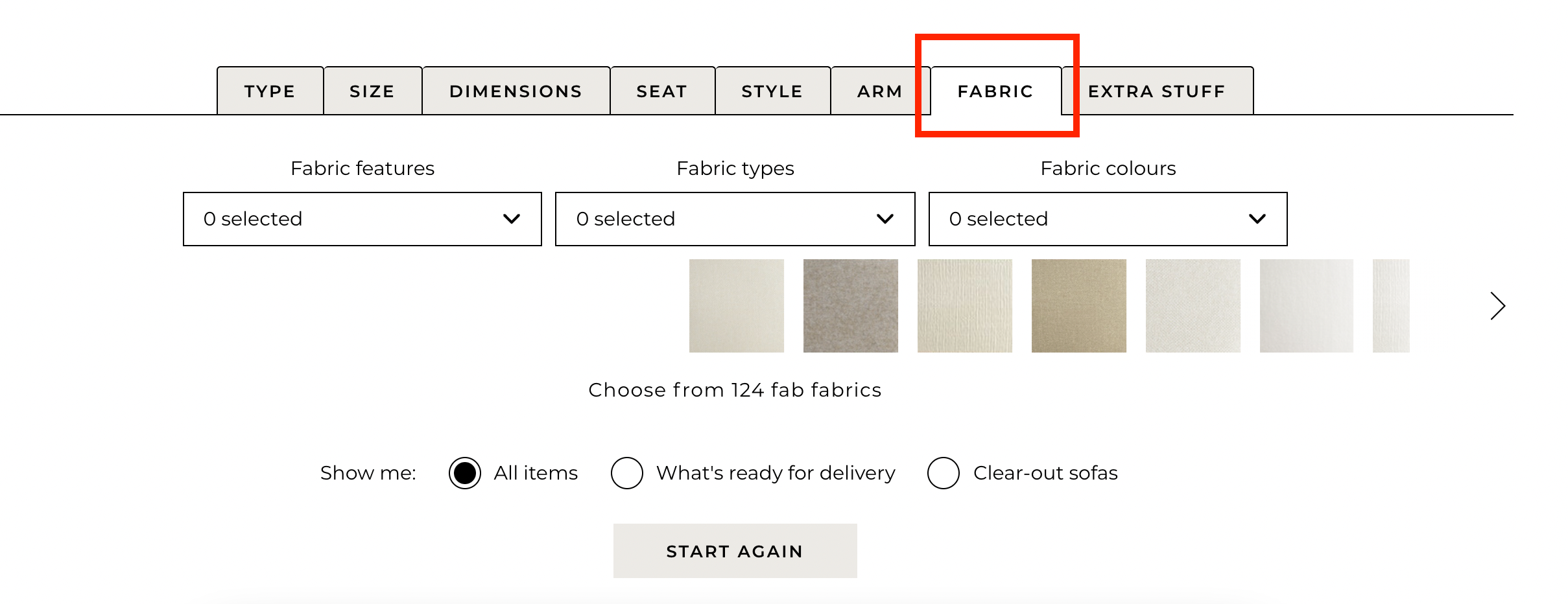Image resolution: width=1568 pixels, height=604 pixels.
Task: Choose What's ready for delivery option
Action: 627,473
